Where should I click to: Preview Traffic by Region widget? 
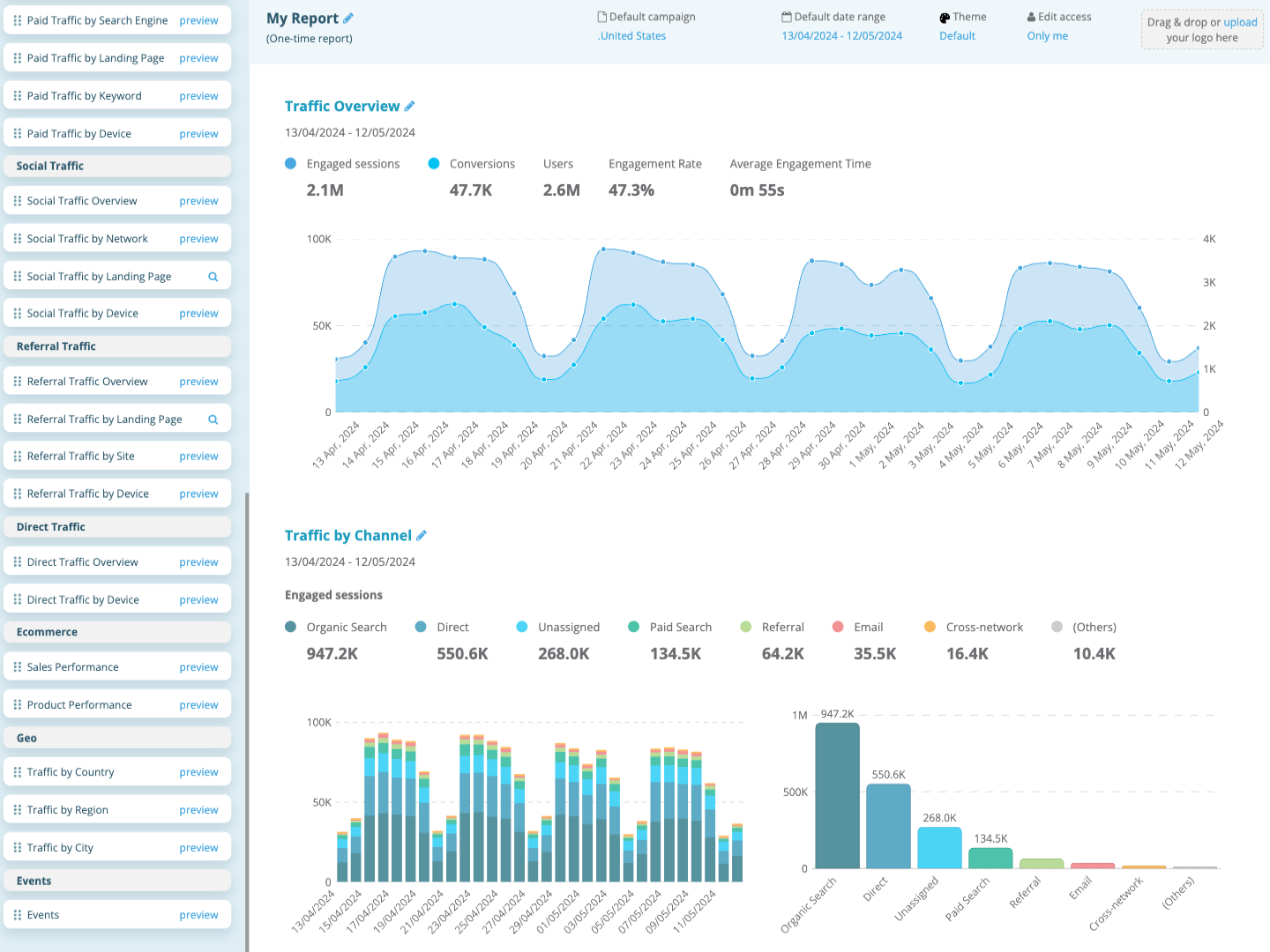pos(198,810)
